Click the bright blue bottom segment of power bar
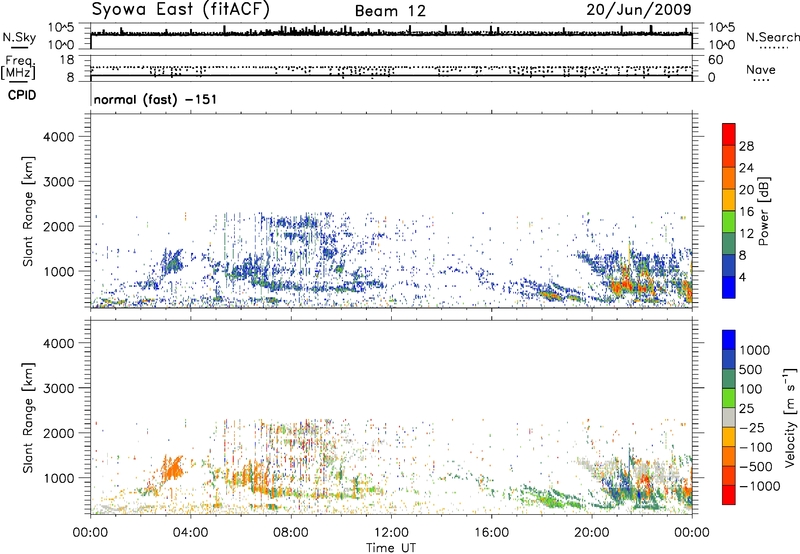Image resolution: width=800 pixels, height=554 pixels. tap(729, 287)
